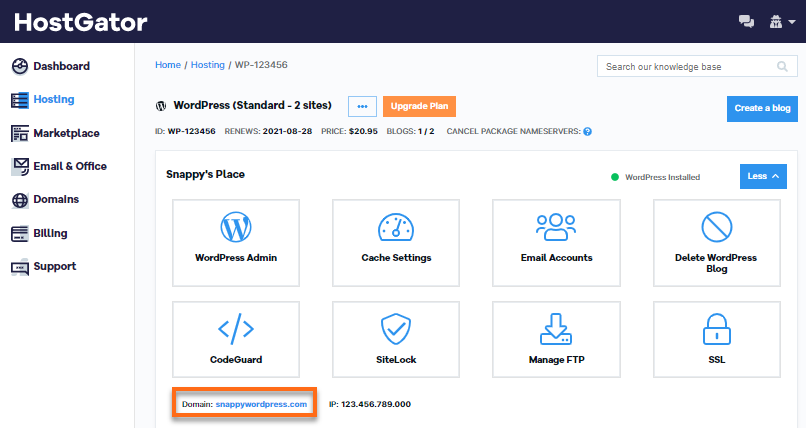Click the SSL label text

click(717, 360)
